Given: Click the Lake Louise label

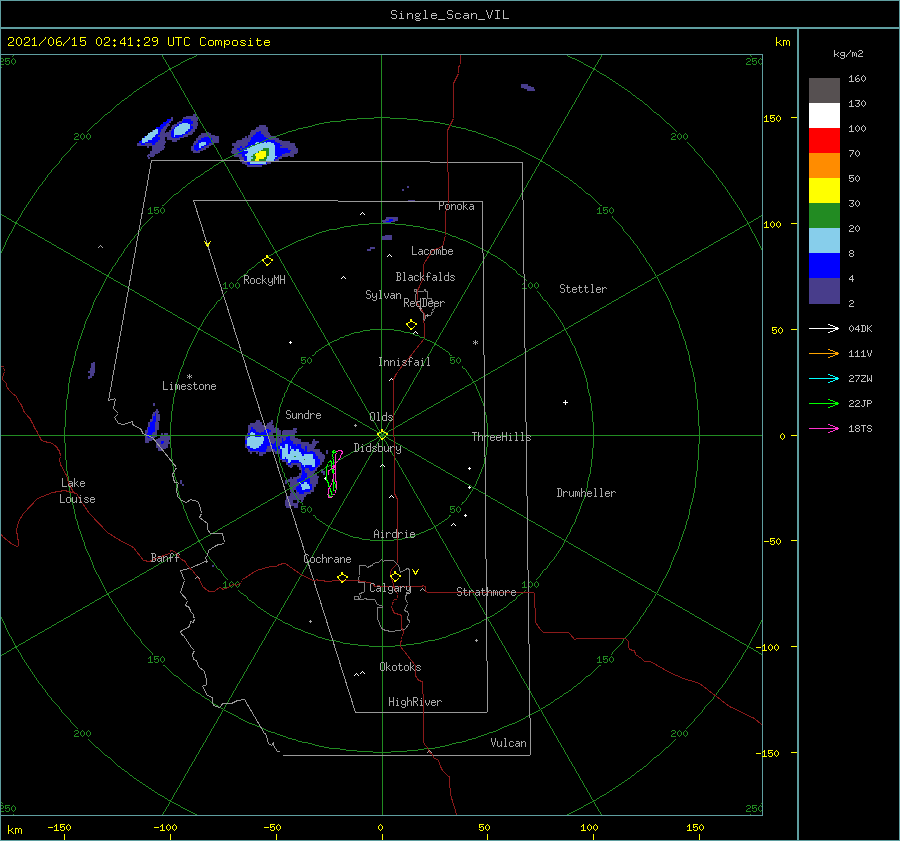Looking at the screenshot, I should point(77,491).
